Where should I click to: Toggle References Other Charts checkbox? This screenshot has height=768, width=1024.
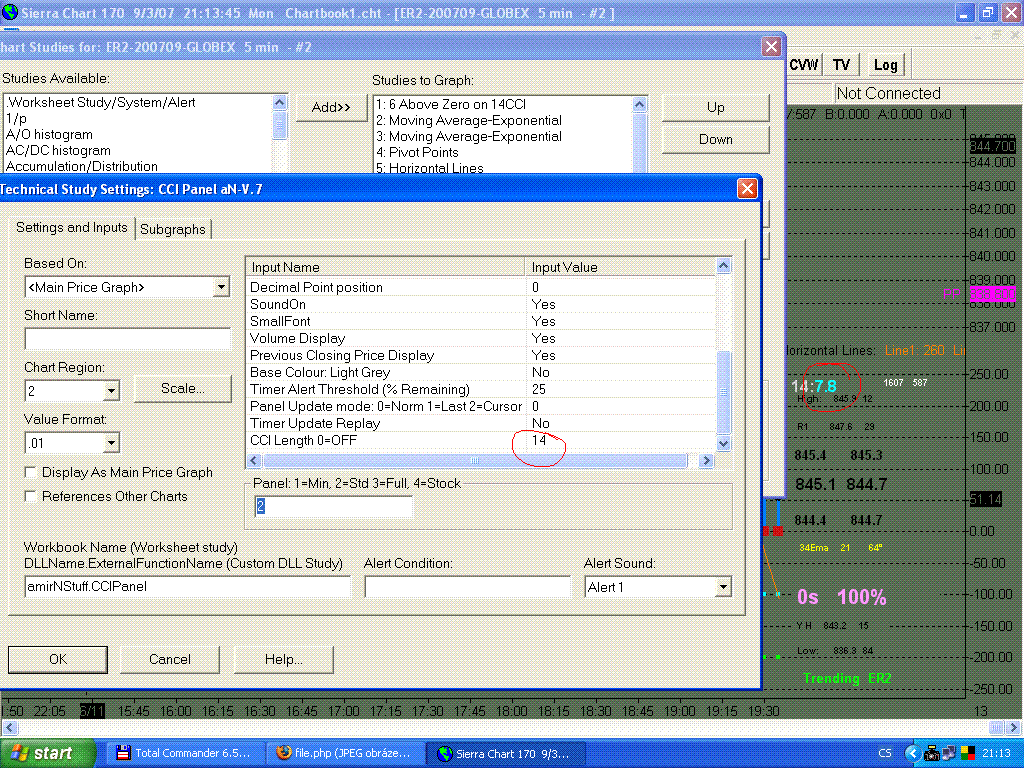tap(31, 496)
